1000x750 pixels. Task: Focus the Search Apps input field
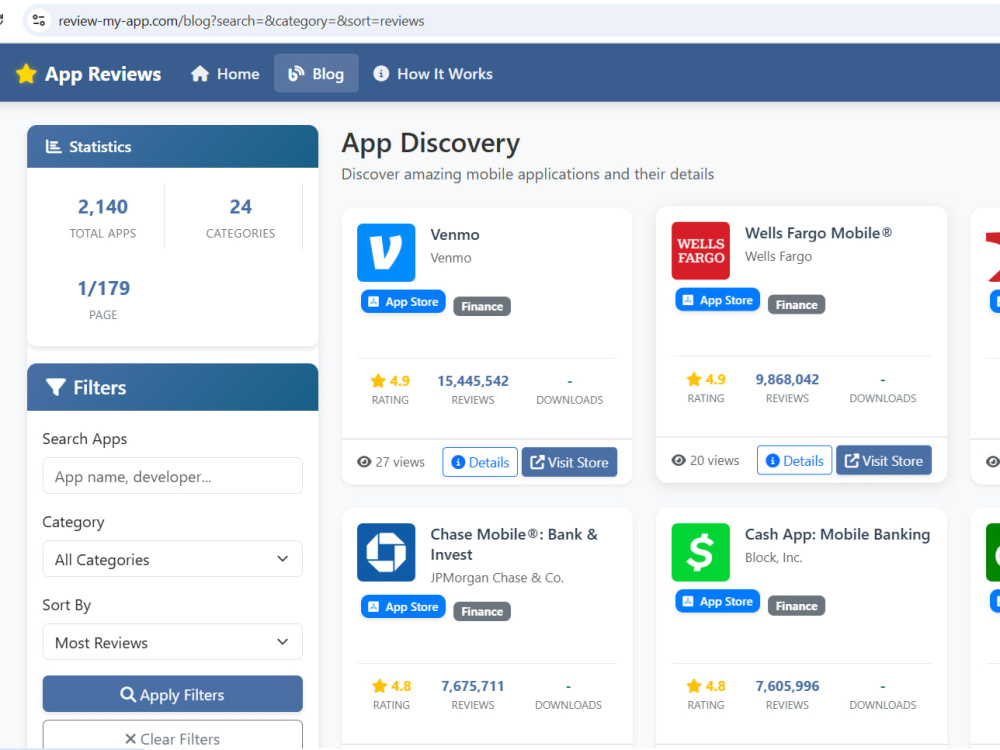(x=173, y=476)
